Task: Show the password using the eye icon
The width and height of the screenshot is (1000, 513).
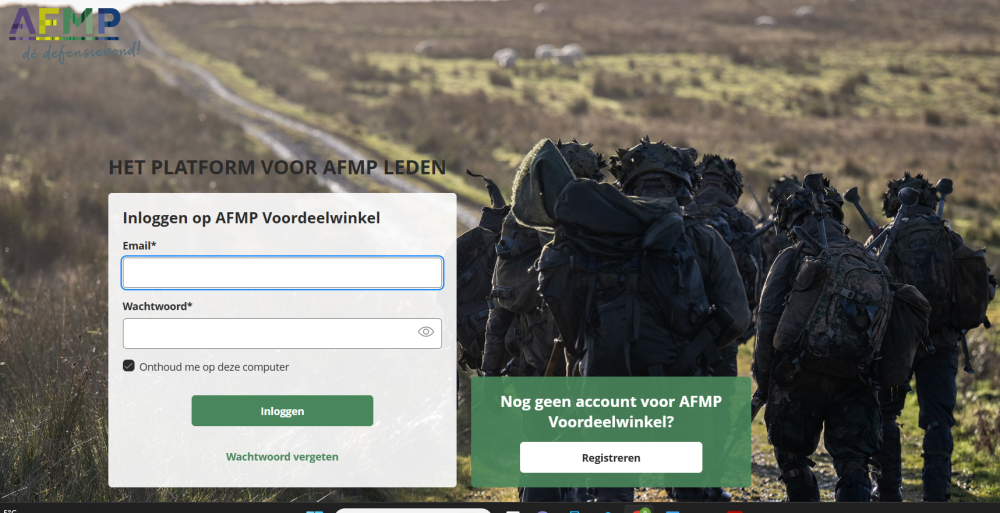Action: (x=426, y=332)
